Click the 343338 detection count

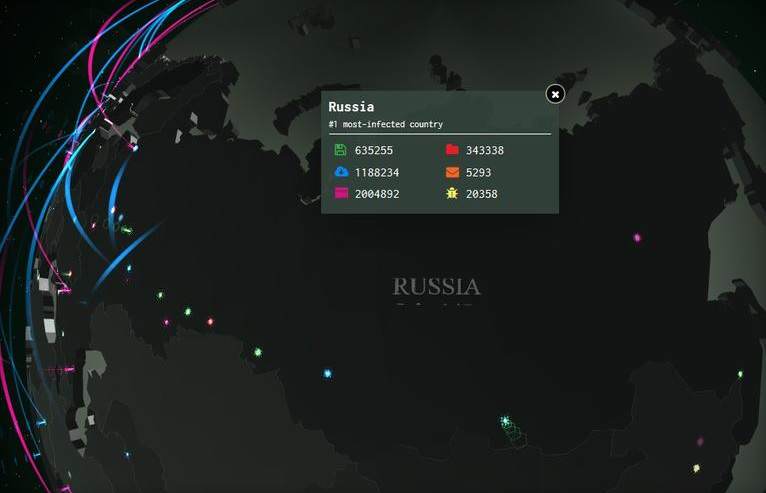pyautogui.click(x=485, y=150)
